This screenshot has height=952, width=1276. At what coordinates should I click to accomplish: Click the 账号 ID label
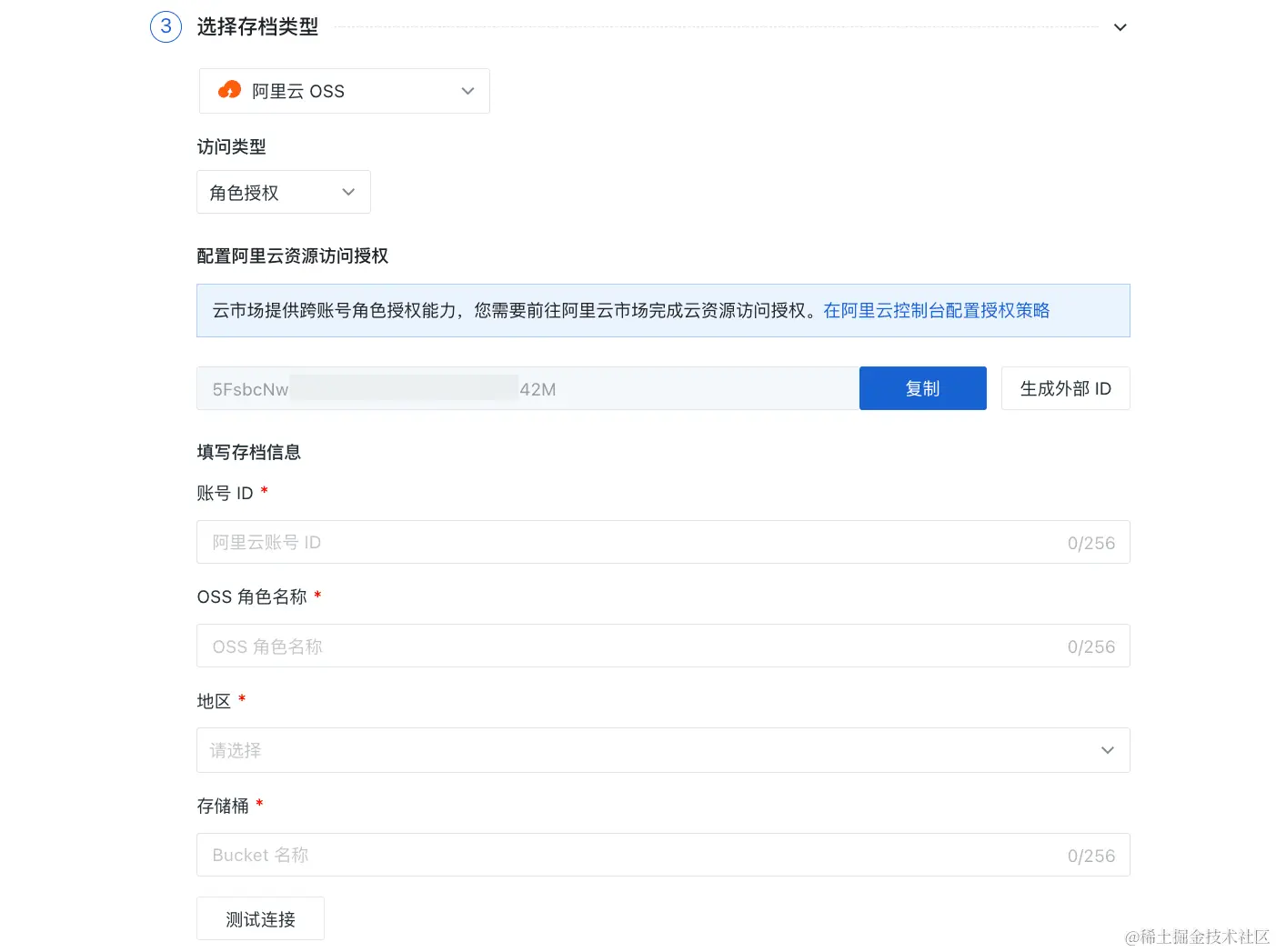[x=225, y=493]
